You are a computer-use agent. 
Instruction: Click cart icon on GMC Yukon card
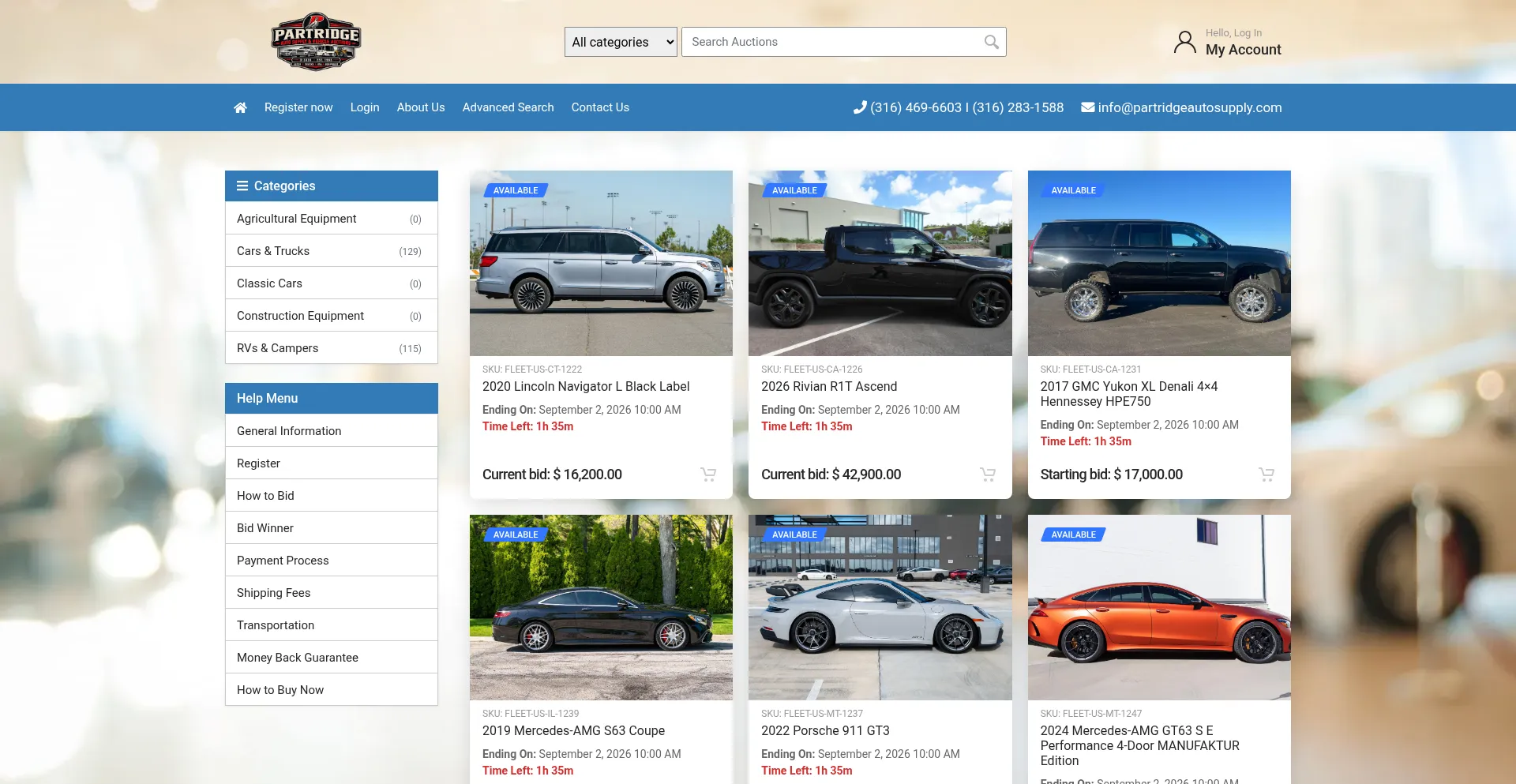pos(1266,475)
